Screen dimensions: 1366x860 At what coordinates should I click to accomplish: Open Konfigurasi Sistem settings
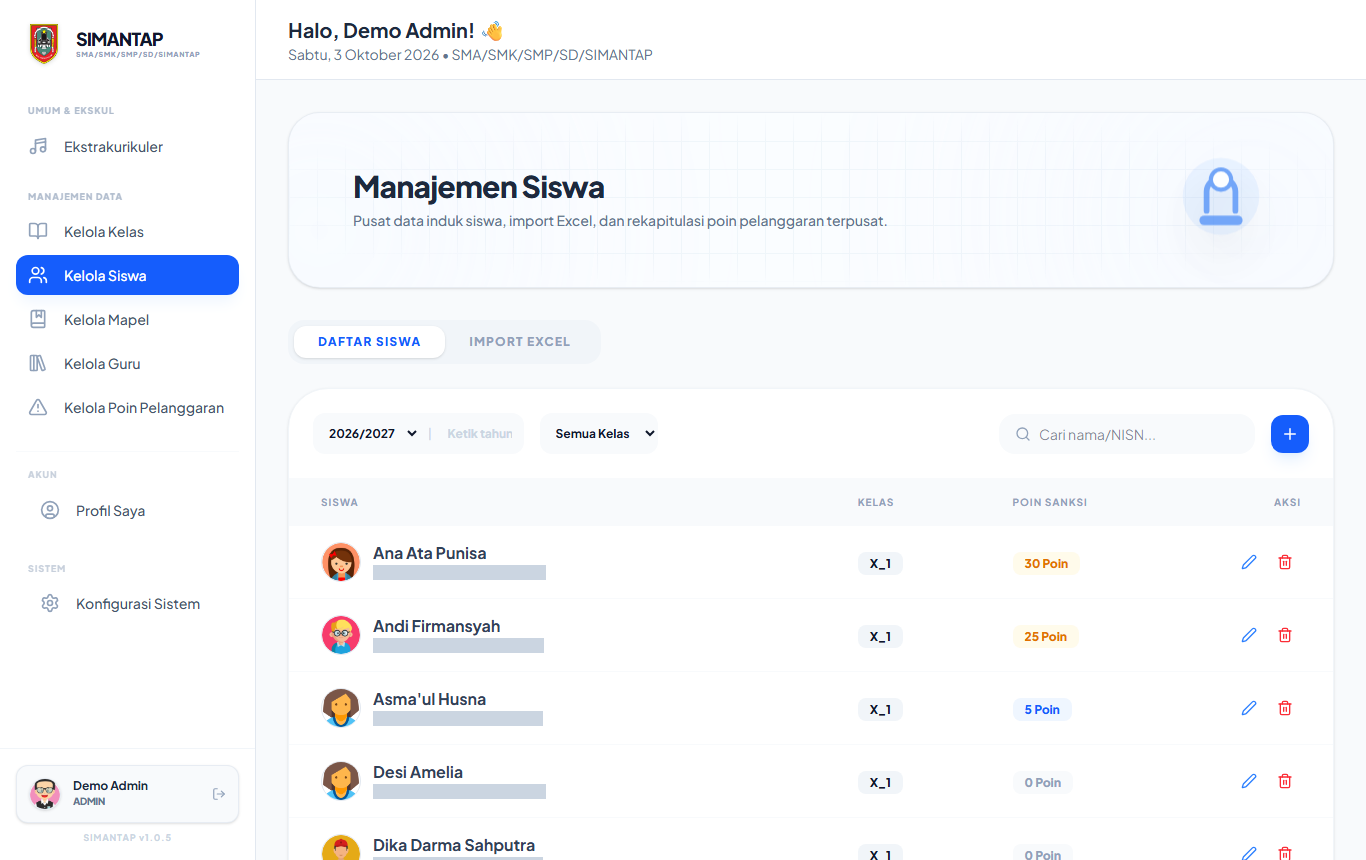pos(127,604)
